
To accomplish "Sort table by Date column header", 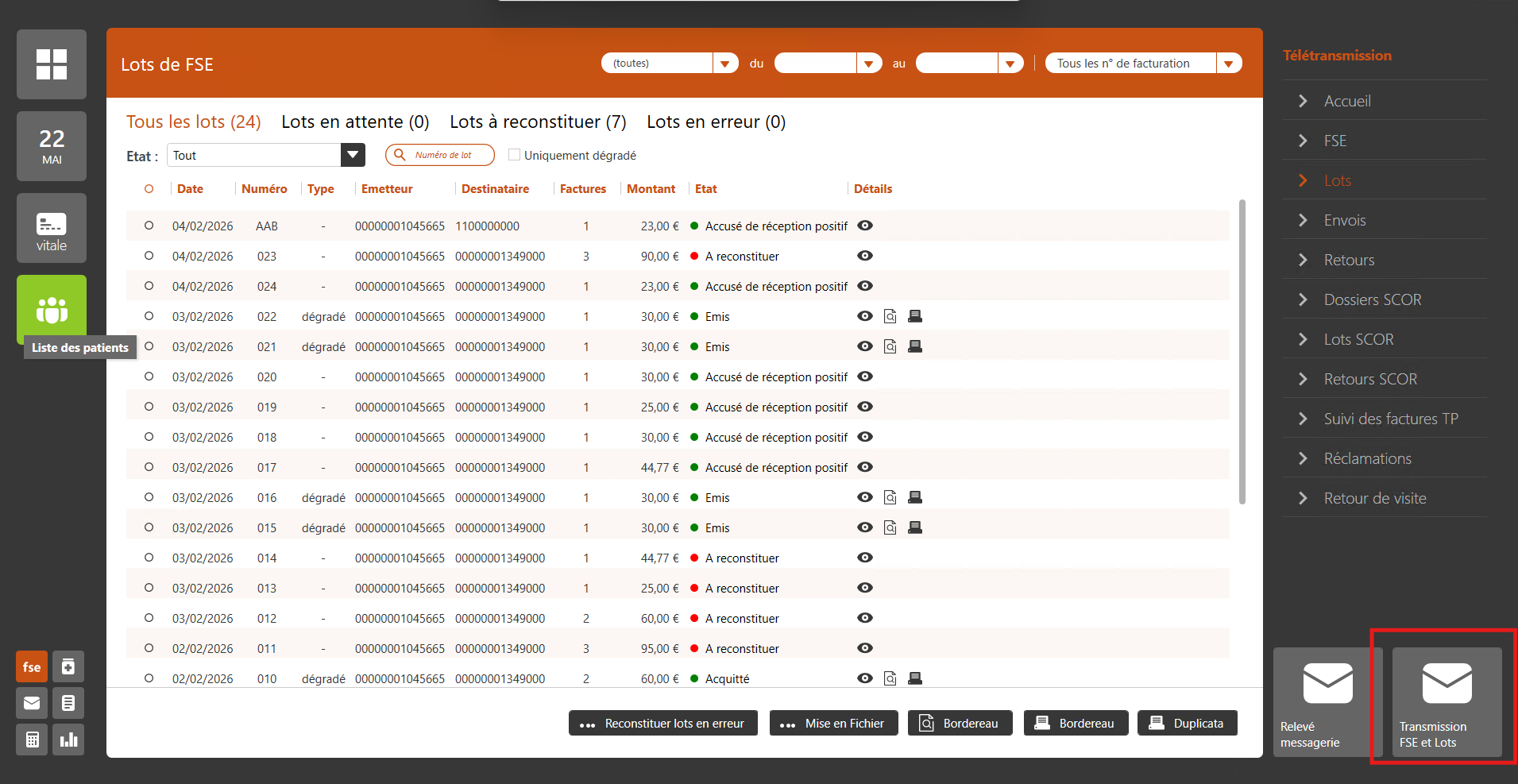I will (x=190, y=189).
